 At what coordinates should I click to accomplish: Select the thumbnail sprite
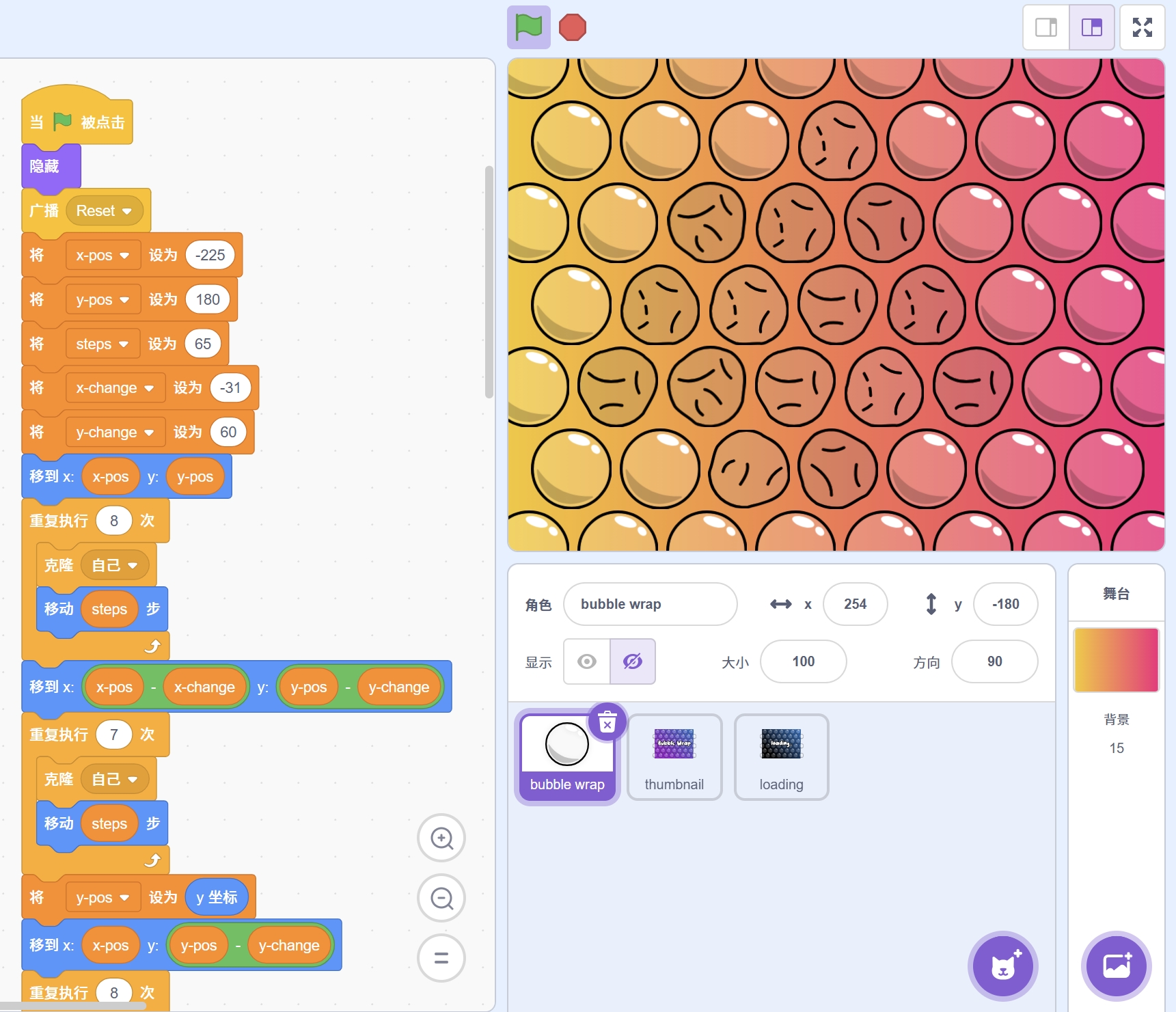(674, 756)
